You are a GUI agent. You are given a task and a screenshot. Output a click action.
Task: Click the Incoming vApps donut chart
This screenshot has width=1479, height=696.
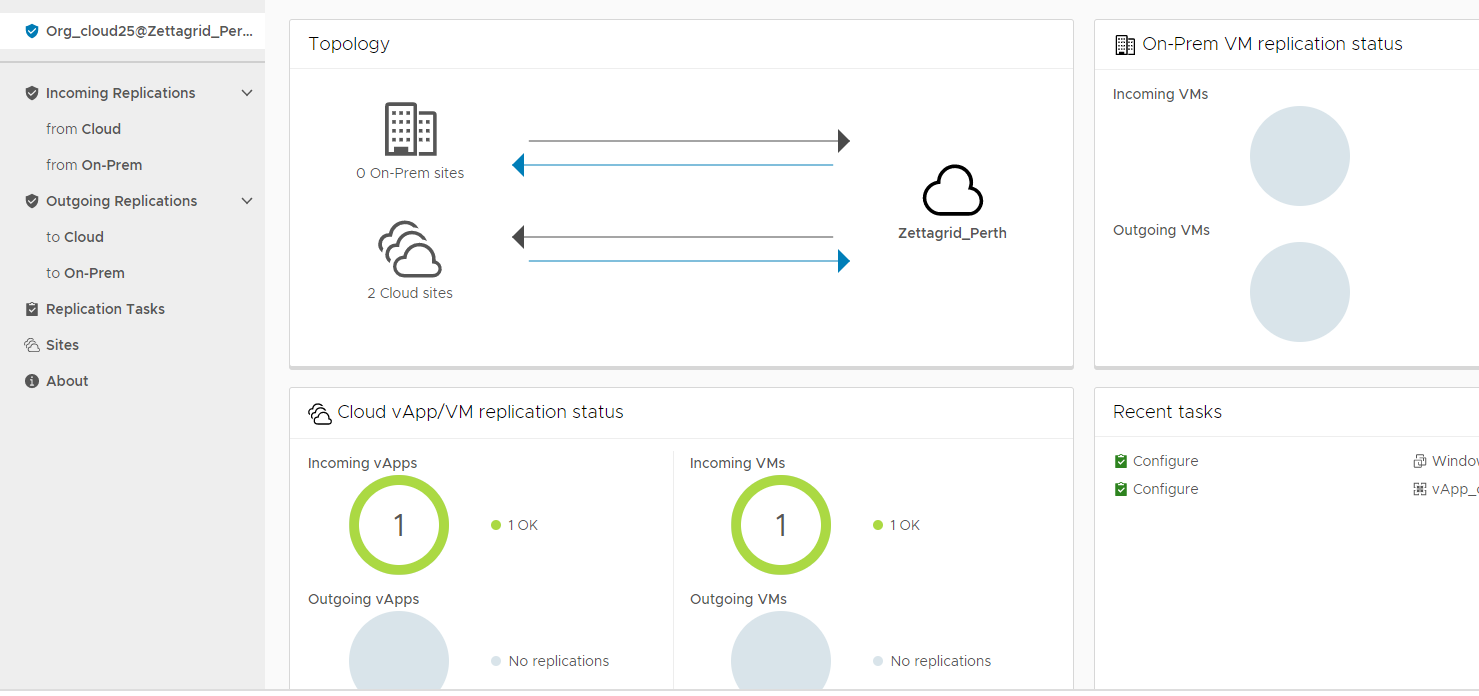399,525
